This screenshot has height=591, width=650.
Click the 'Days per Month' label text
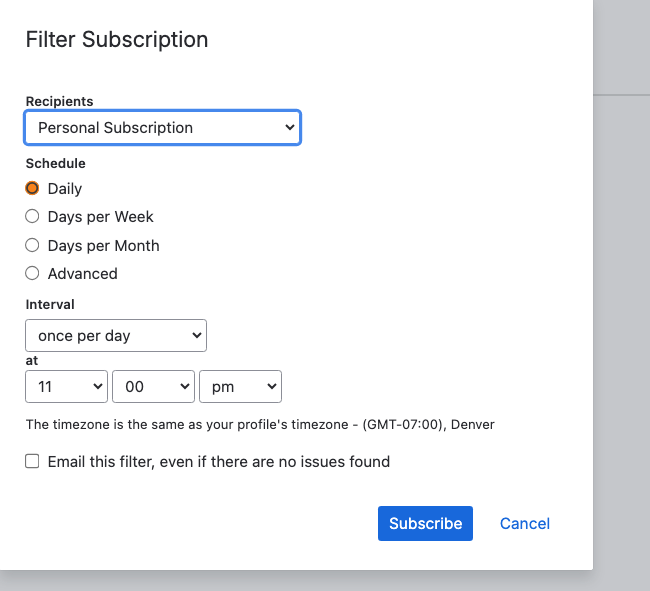tap(104, 245)
